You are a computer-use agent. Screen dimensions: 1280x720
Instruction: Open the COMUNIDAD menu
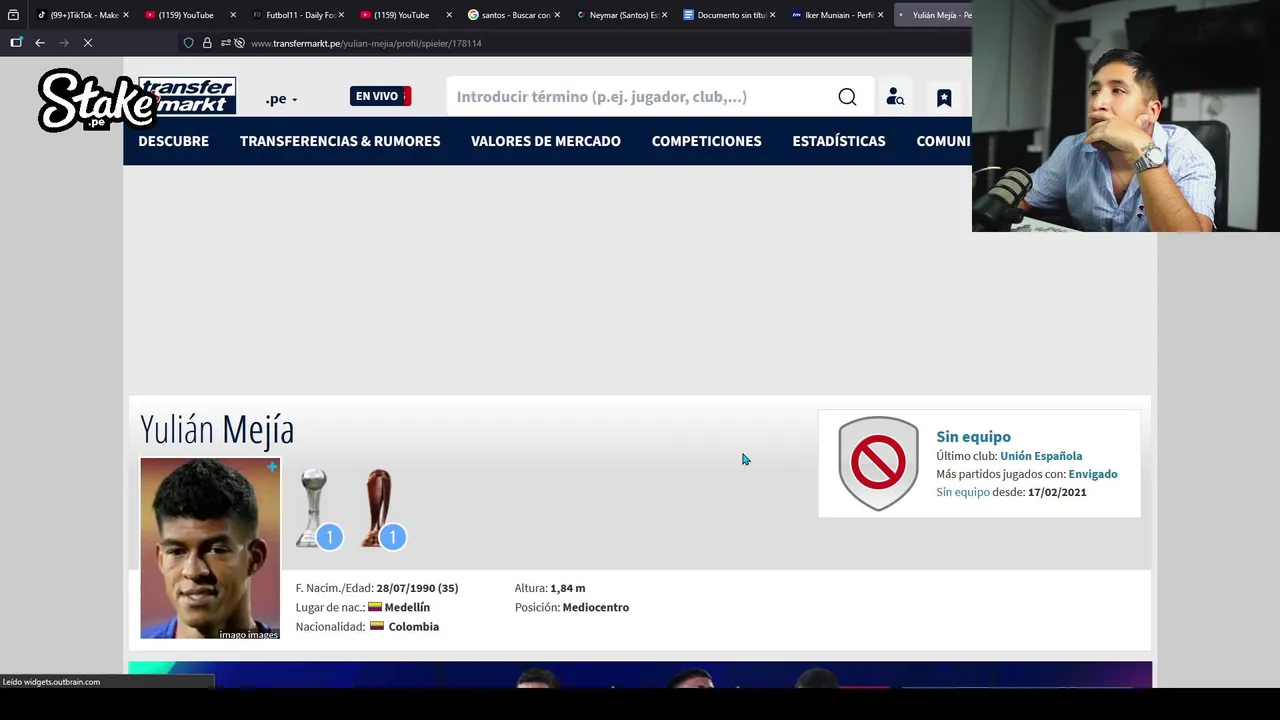pyautogui.click(x=943, y=141)
